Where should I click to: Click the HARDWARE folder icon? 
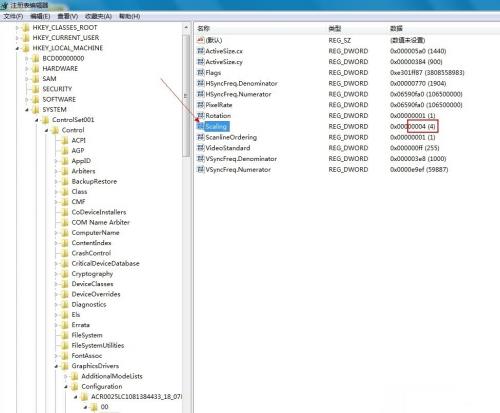[36, 69]
